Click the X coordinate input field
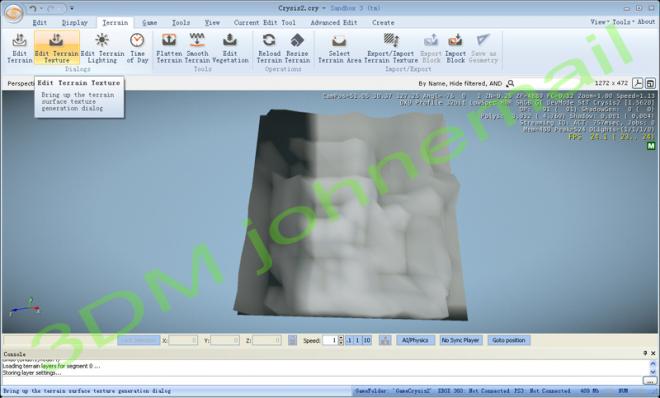660x398 pixels. 183,340
